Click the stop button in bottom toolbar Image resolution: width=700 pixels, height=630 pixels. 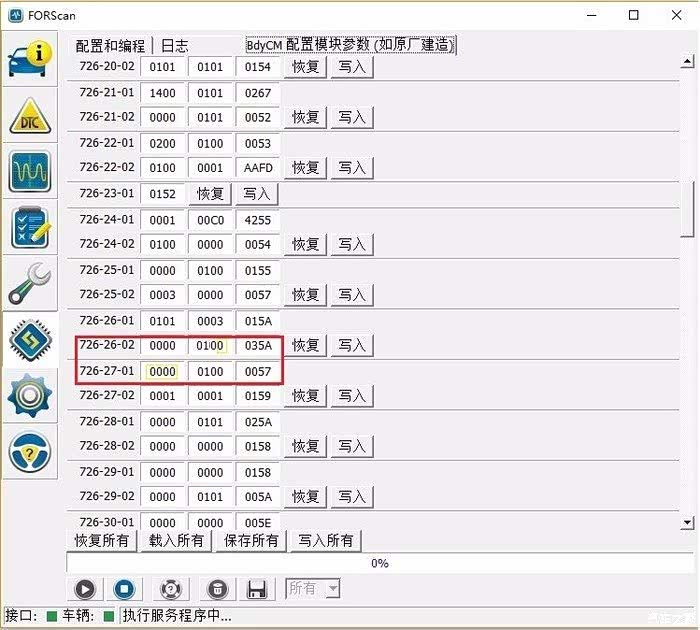pyautogui.click(x=124, y=589)
